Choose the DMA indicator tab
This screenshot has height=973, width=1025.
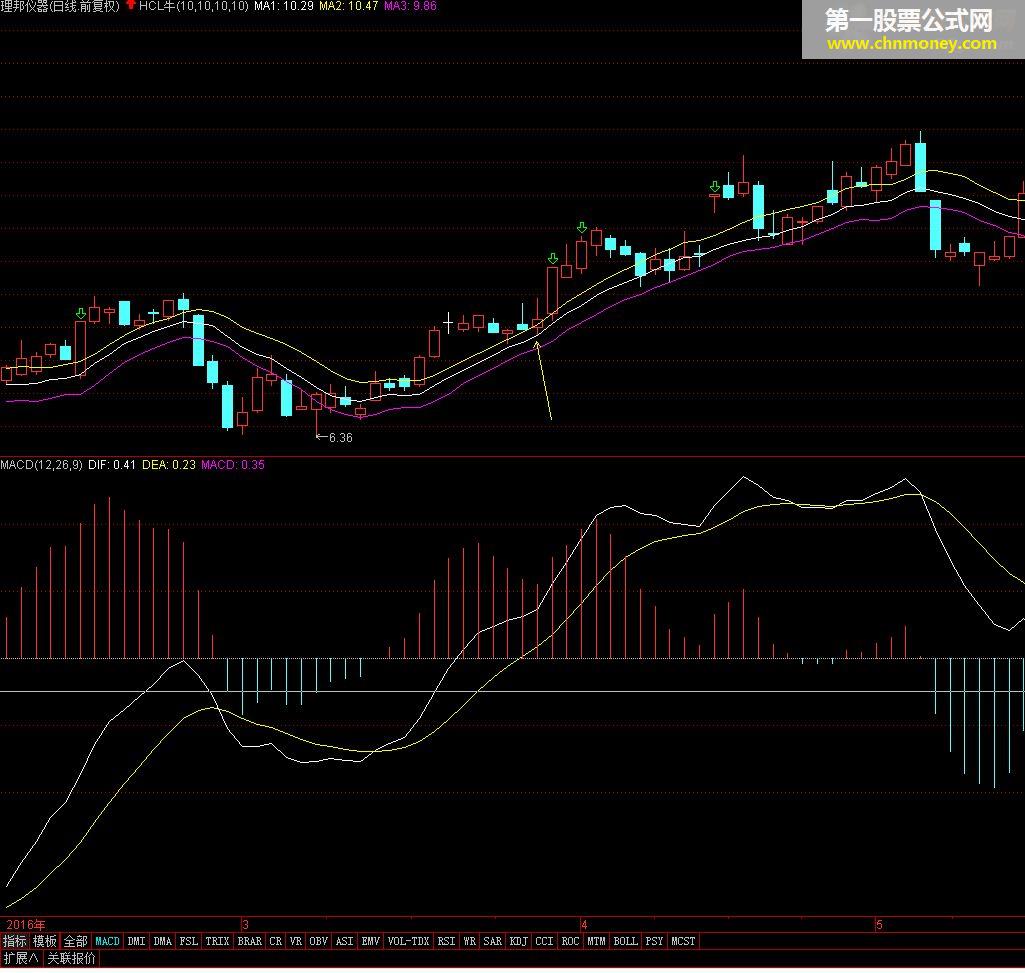(162, 941)
